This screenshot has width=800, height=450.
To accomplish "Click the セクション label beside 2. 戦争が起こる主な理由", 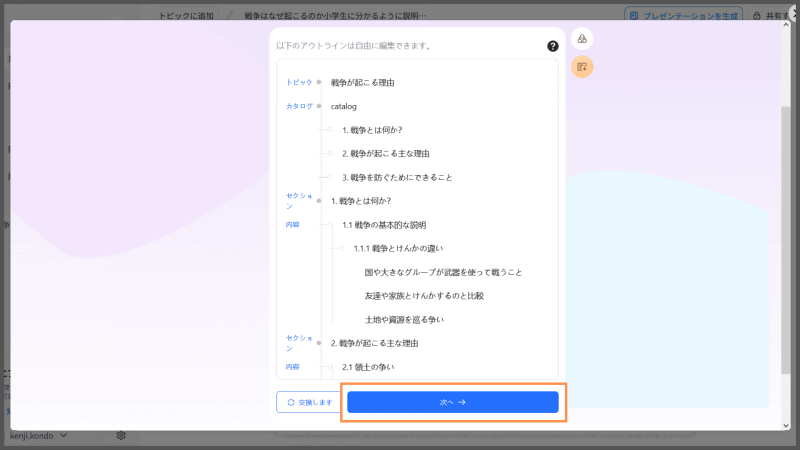I will pos(299,343).
